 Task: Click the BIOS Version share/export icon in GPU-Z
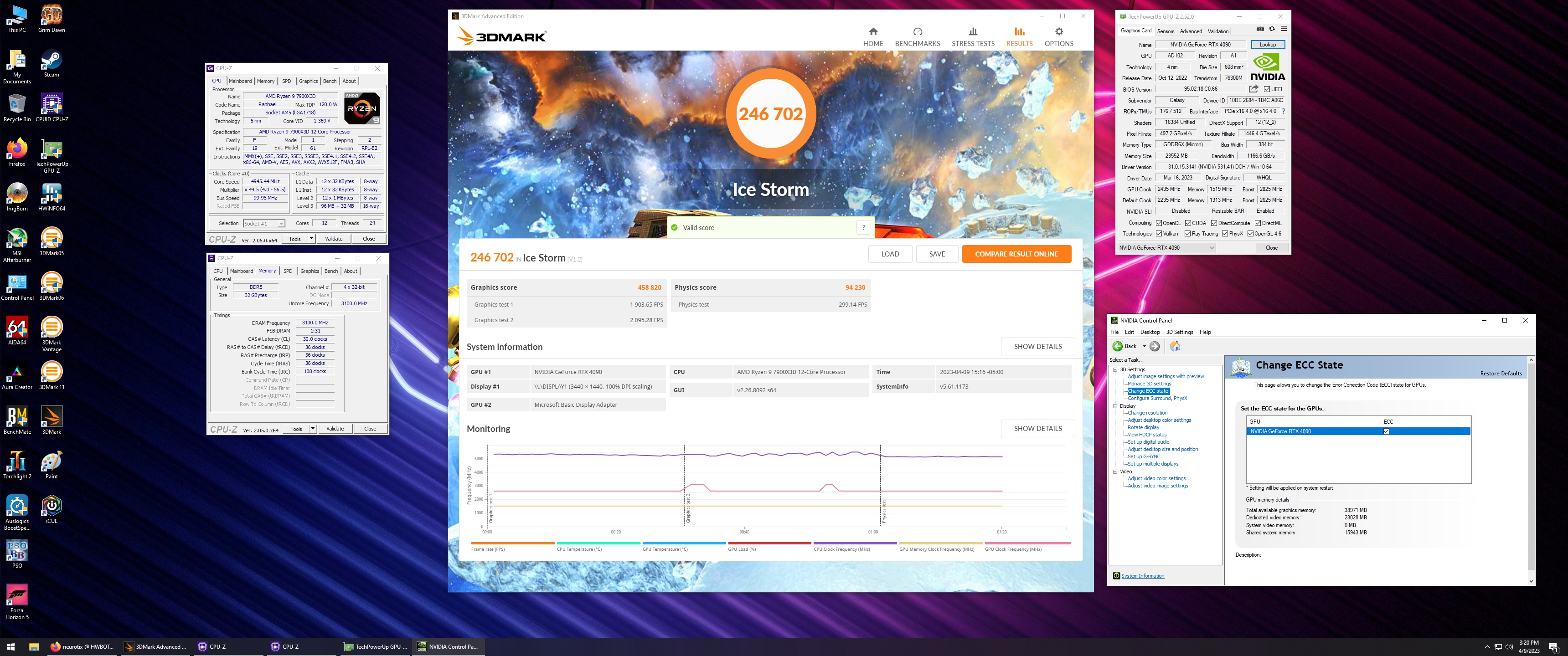(x=1253, y=89)
